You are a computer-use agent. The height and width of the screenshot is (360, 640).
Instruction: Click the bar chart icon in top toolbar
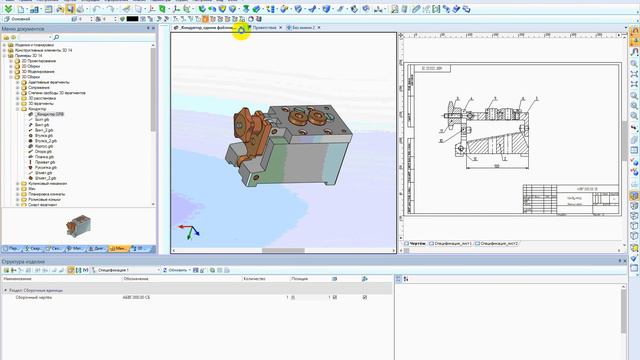coord(35,9)
